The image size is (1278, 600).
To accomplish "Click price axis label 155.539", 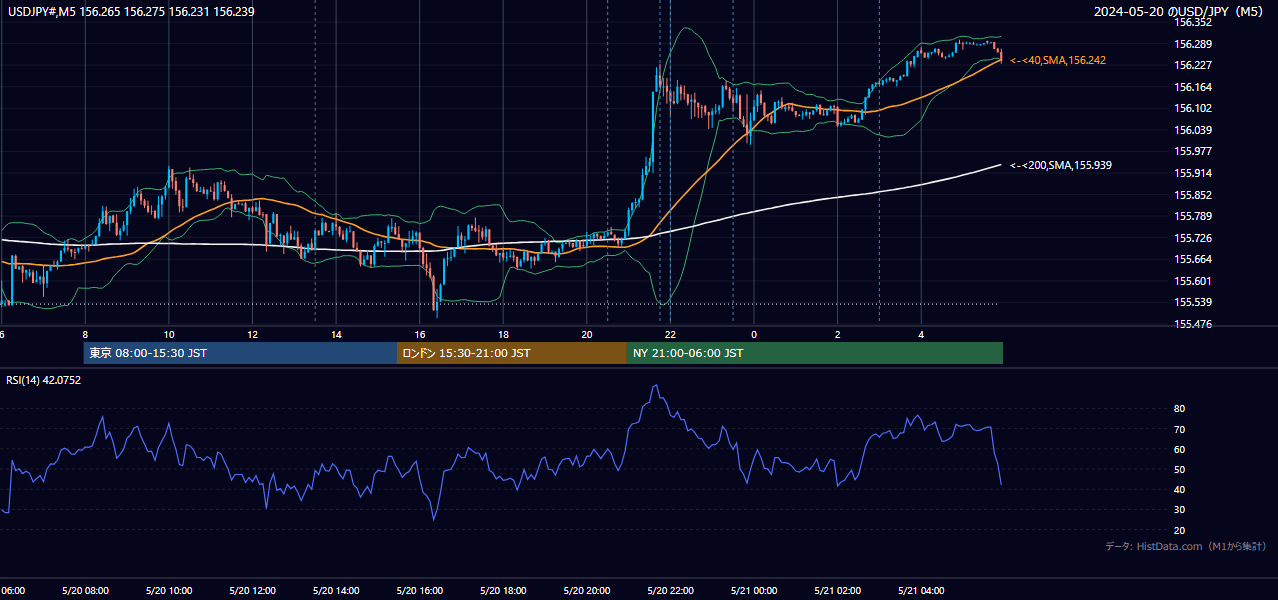I will click(x=1193, y=303).
